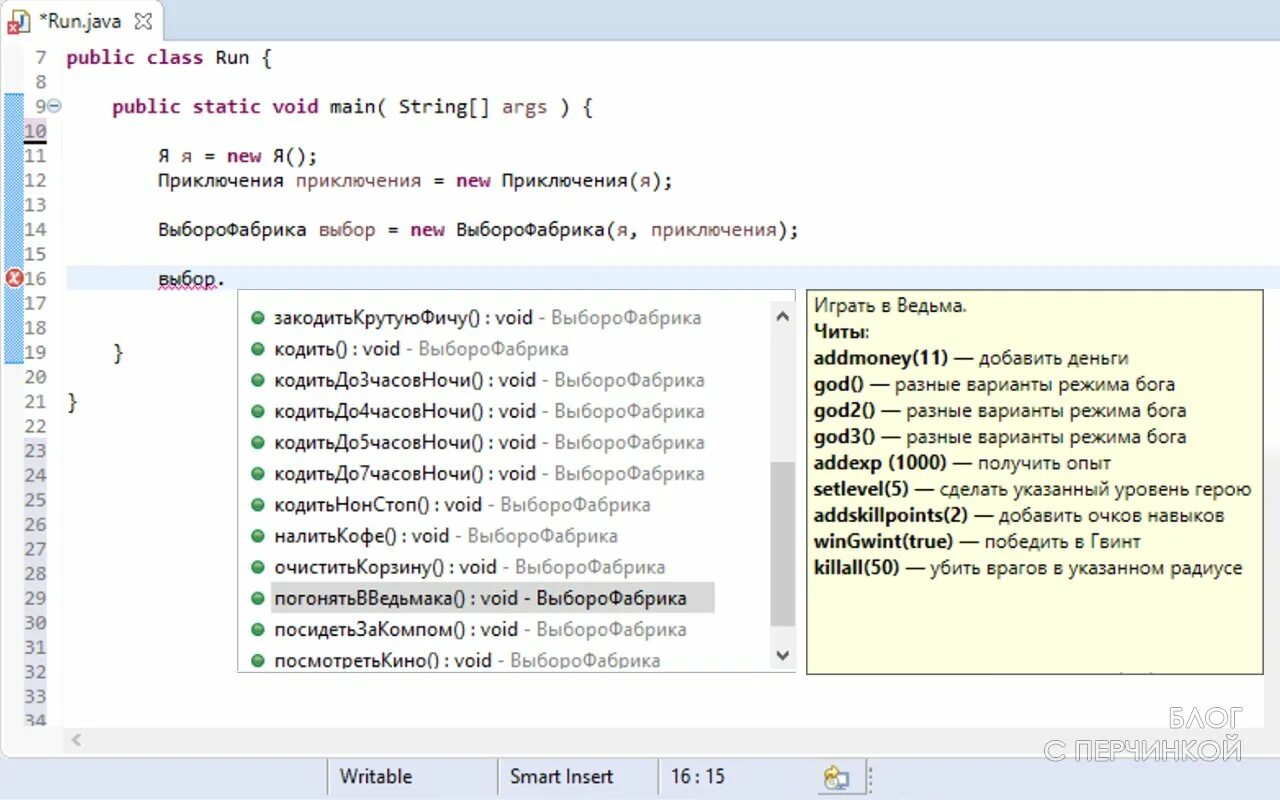The width and height of the screenshot is (1280, 800).
Task: Pick налитьКофе() completion entry
Action: pos(446,536)
